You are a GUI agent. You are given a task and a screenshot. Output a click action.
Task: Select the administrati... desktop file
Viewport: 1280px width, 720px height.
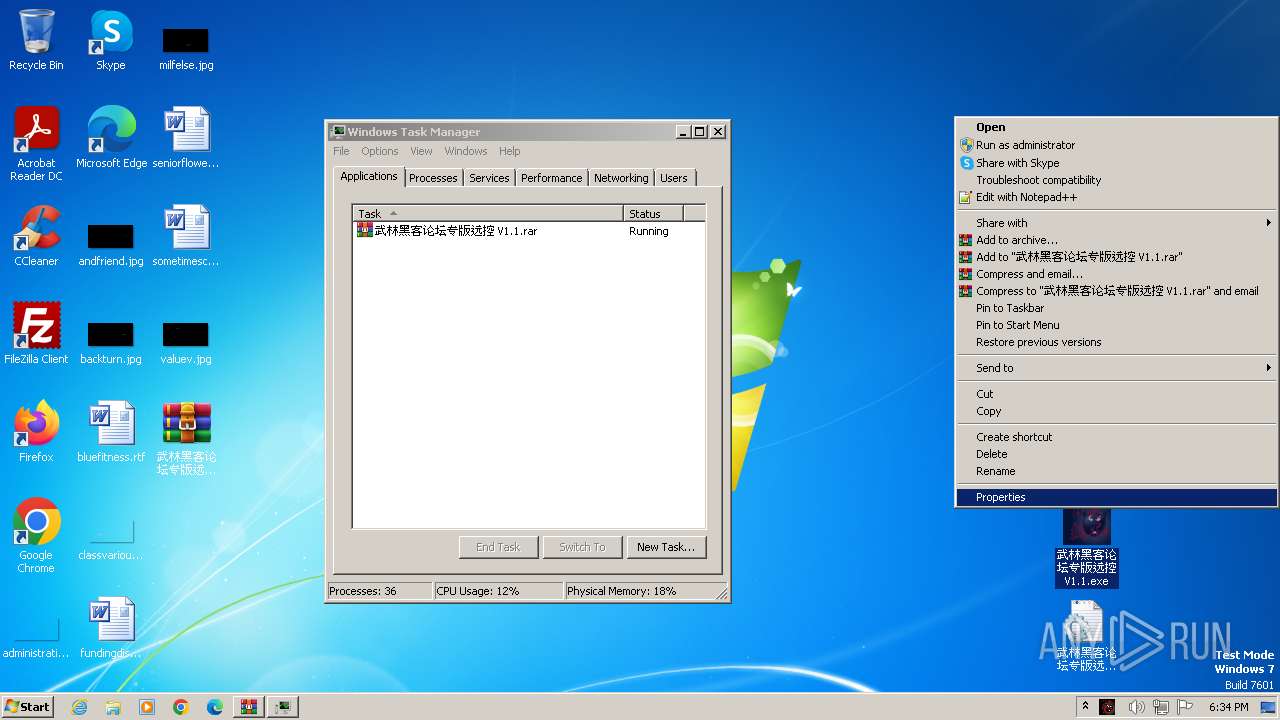(x=36, y=638)
